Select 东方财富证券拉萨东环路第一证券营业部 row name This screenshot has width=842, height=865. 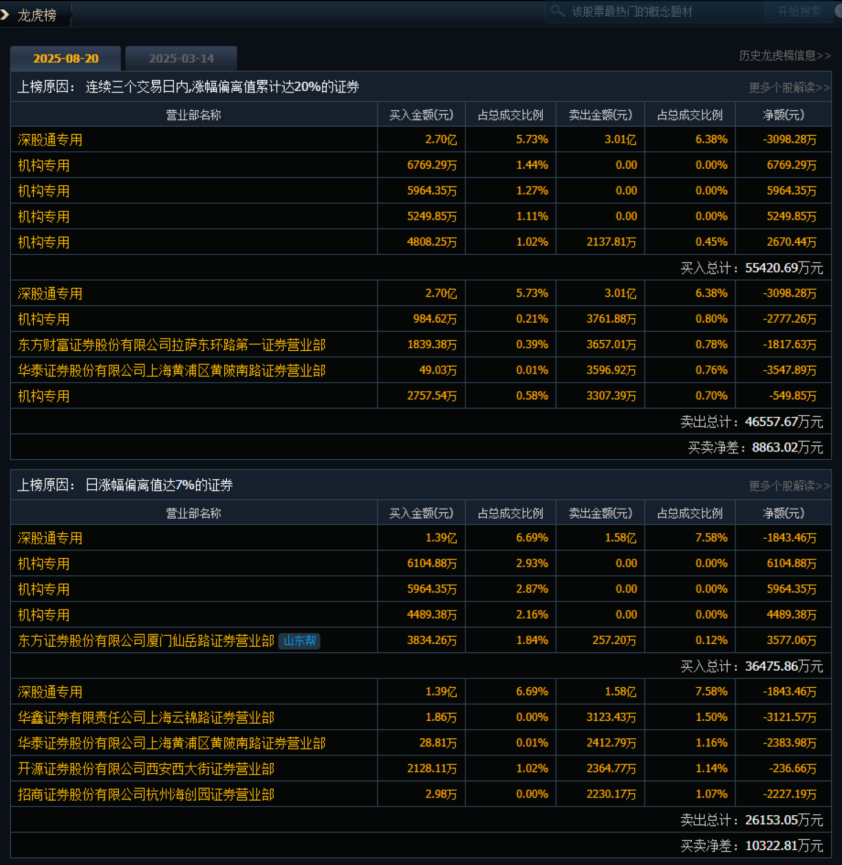pyautogui.click(x=171, y=345)
